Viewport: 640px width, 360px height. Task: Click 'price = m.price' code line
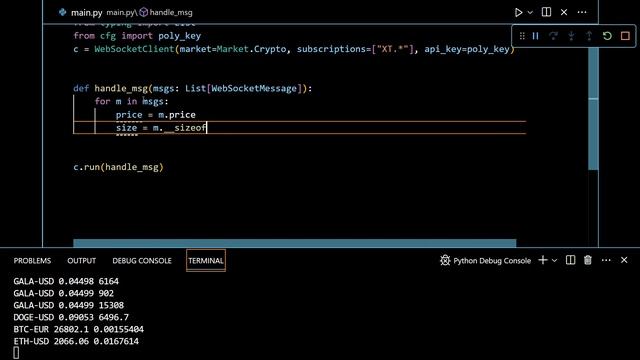(x=156, y=115)
